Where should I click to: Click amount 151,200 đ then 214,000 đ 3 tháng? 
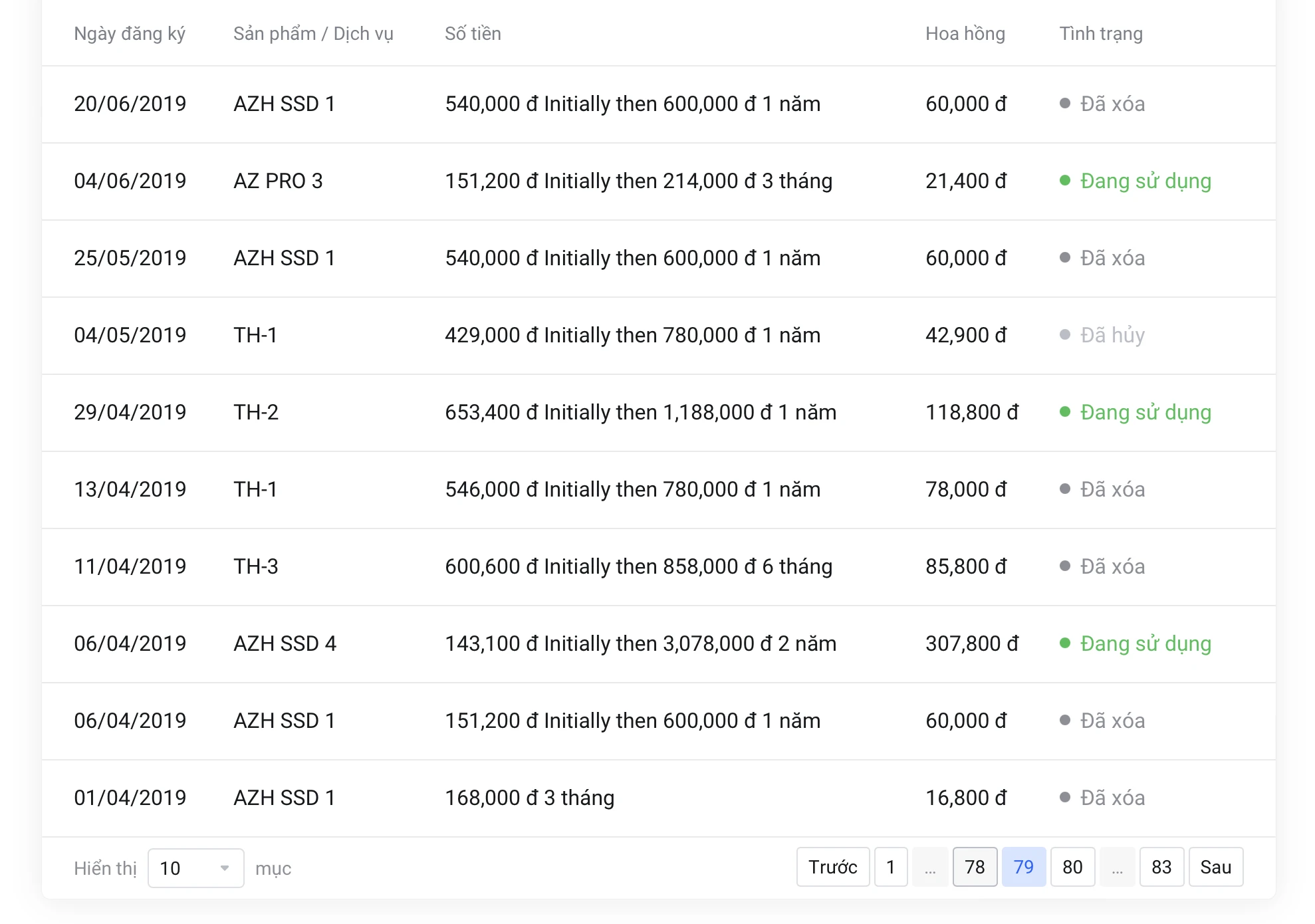tap(638, 181)
